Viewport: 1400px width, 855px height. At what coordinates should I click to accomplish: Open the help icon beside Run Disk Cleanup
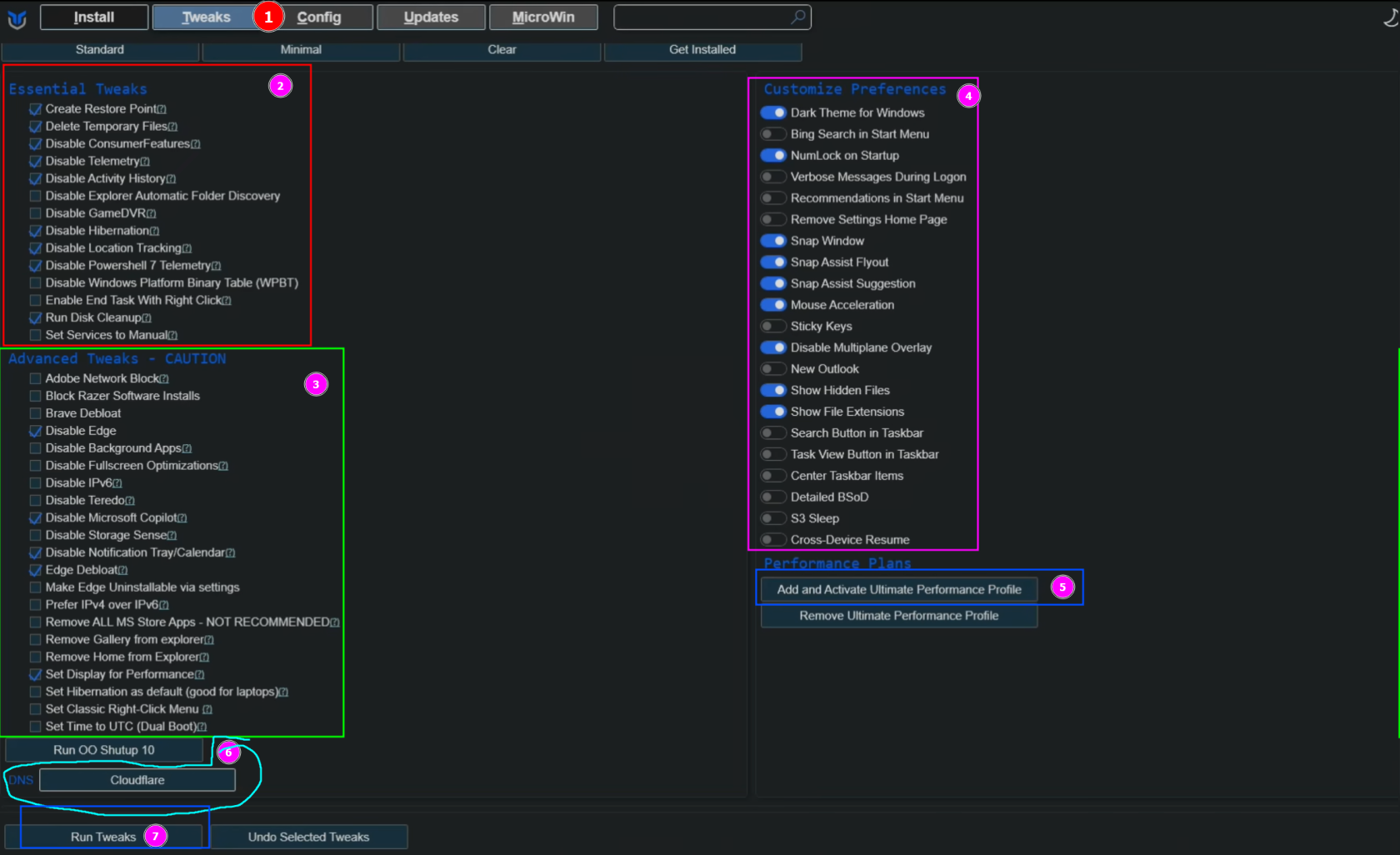pyautogui.click(x=147, y=318)
